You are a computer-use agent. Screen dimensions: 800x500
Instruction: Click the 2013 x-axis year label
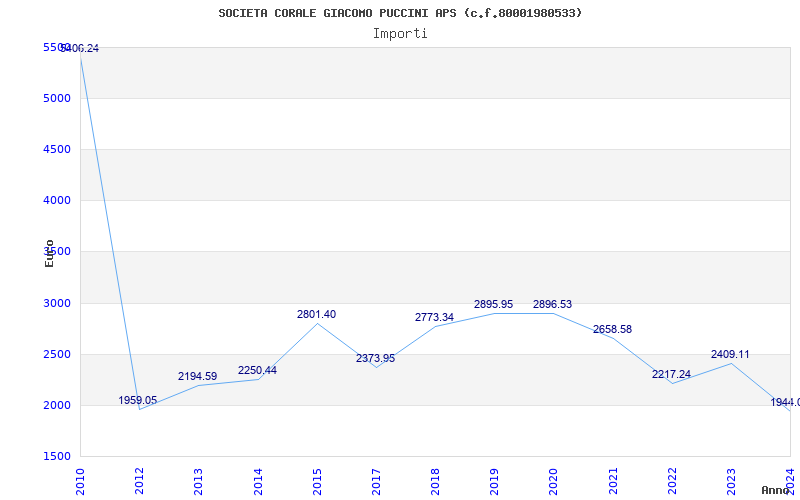pyautogui.click(x=198, y=481)
